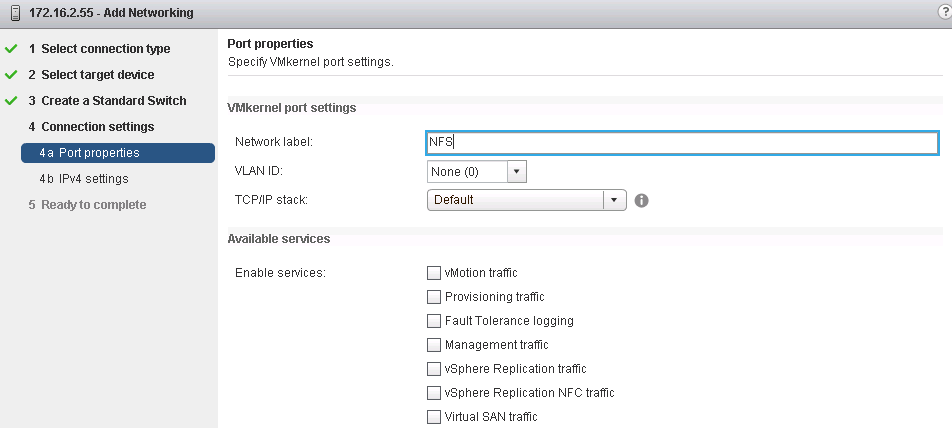
Task: Enable Virtual SAN traffic
Action: [x=434, y=417]
